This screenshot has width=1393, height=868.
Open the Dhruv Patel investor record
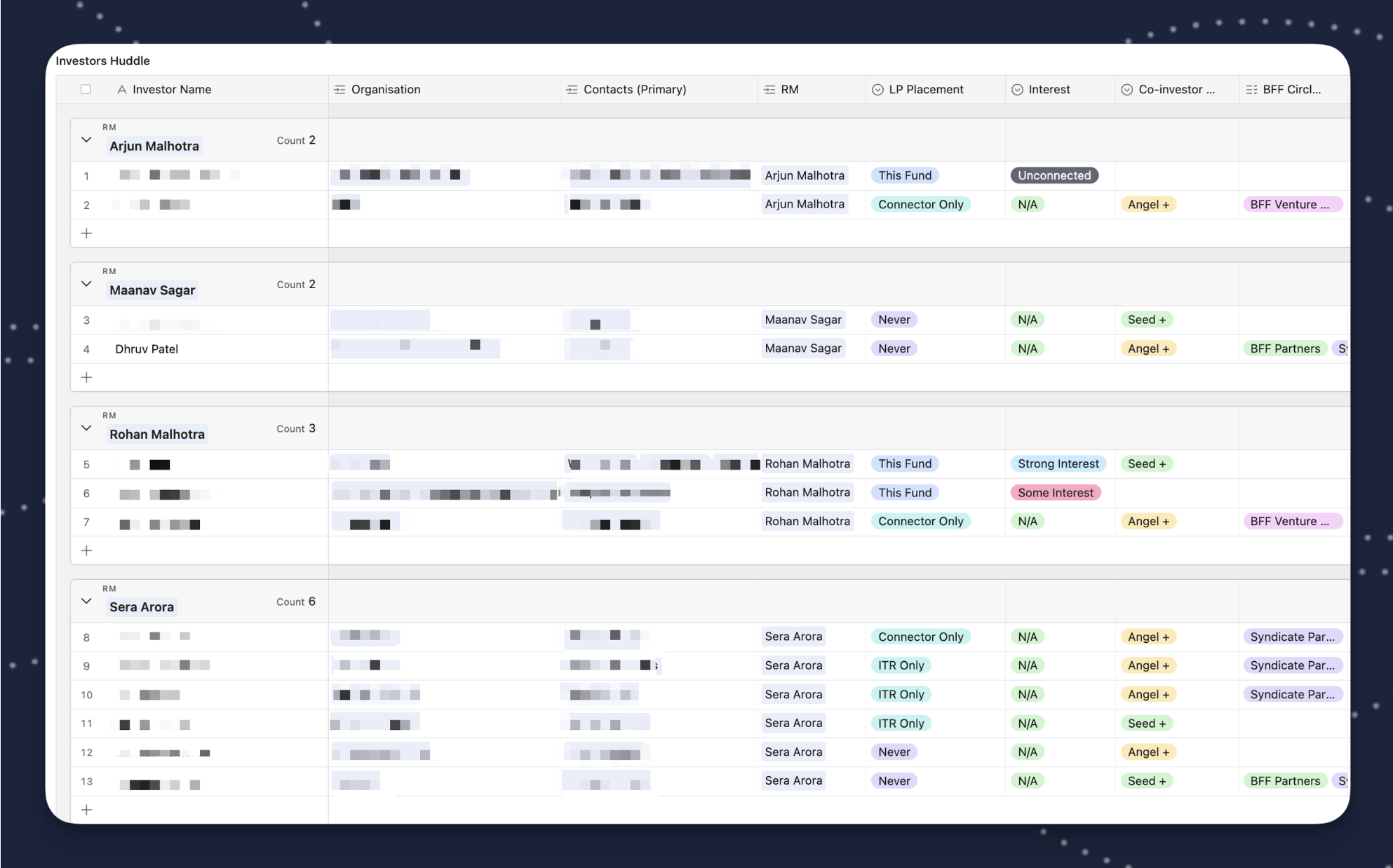pos(147,349)
